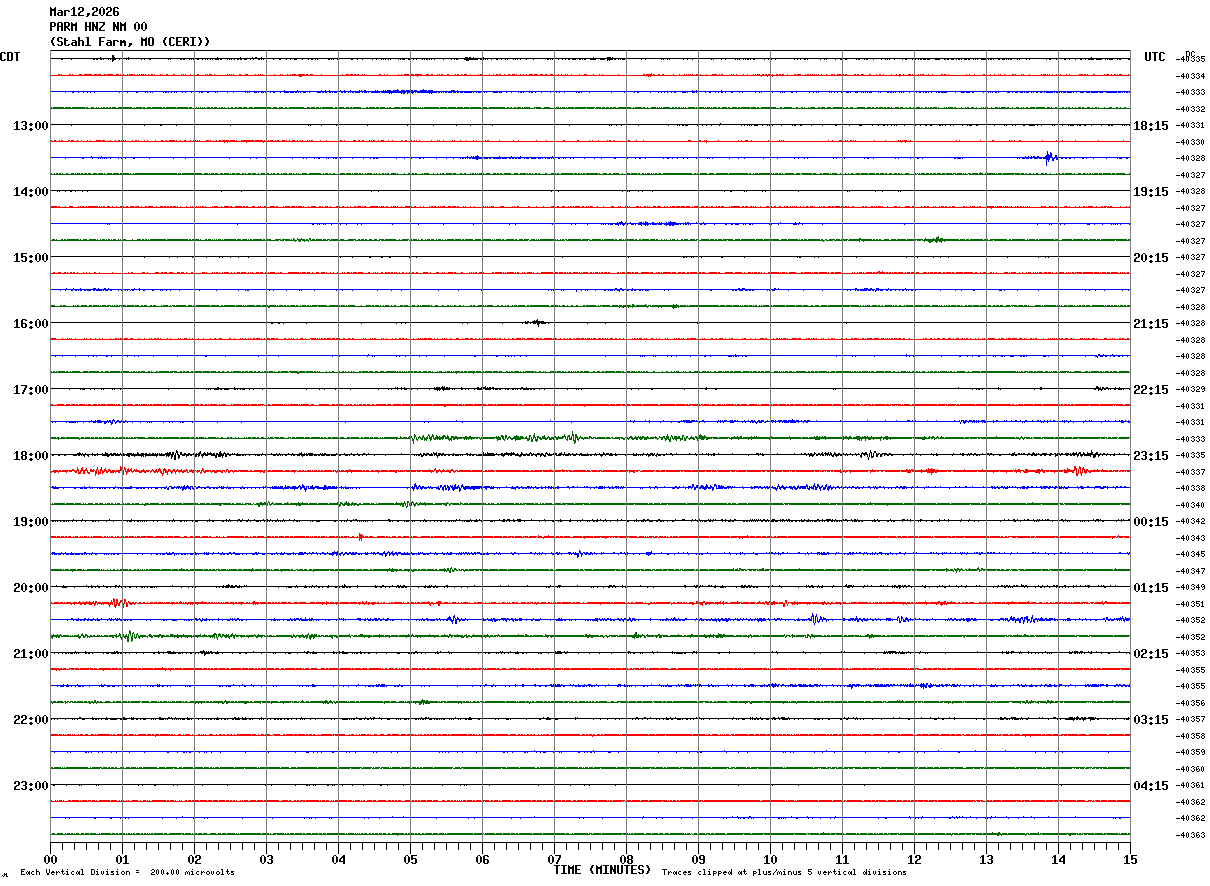The height and width of the screenshot is (886, 1210).
Task: Click the "00" minute axis tick label
Action: click(x=50, y=859)
